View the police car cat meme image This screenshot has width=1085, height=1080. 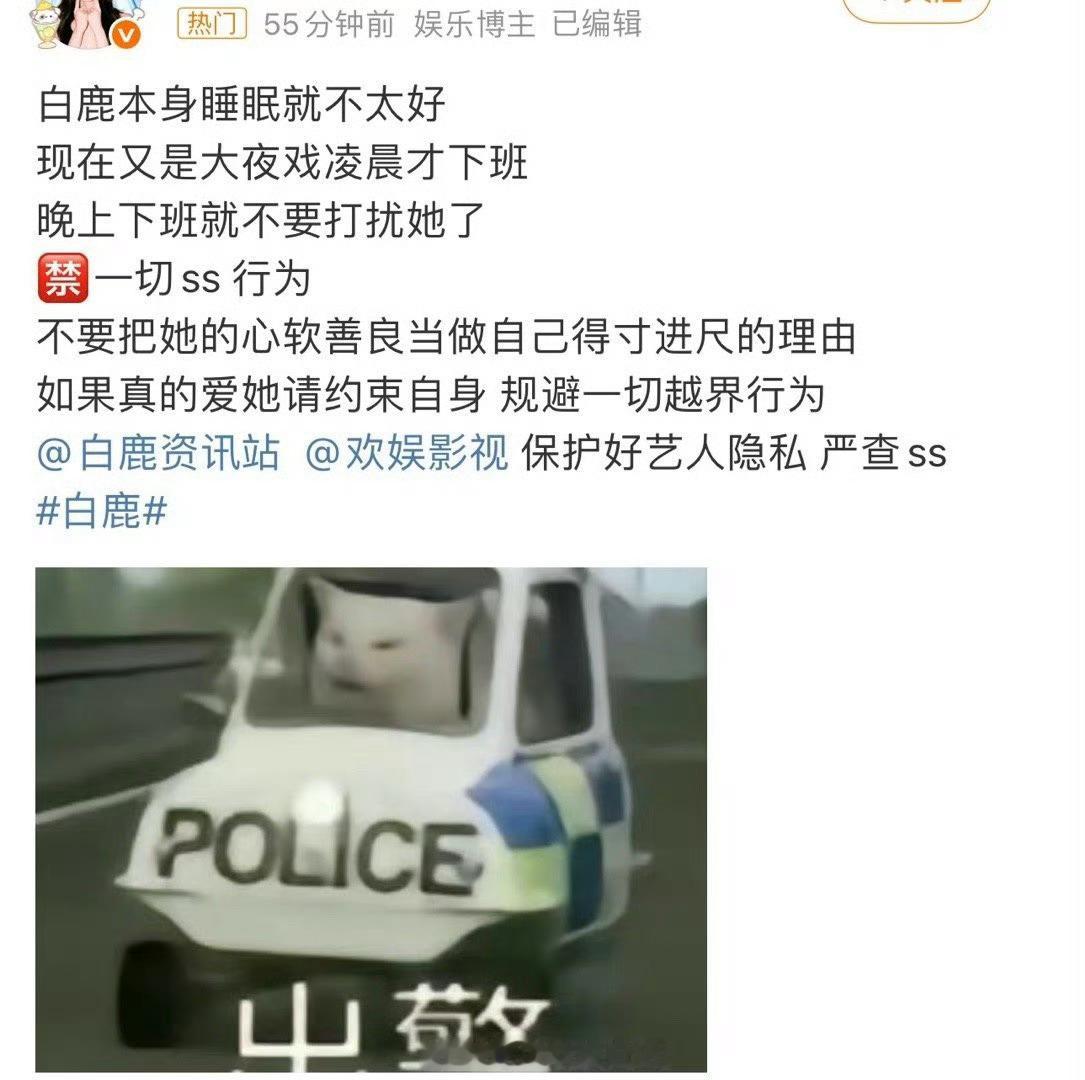point(371,820)
